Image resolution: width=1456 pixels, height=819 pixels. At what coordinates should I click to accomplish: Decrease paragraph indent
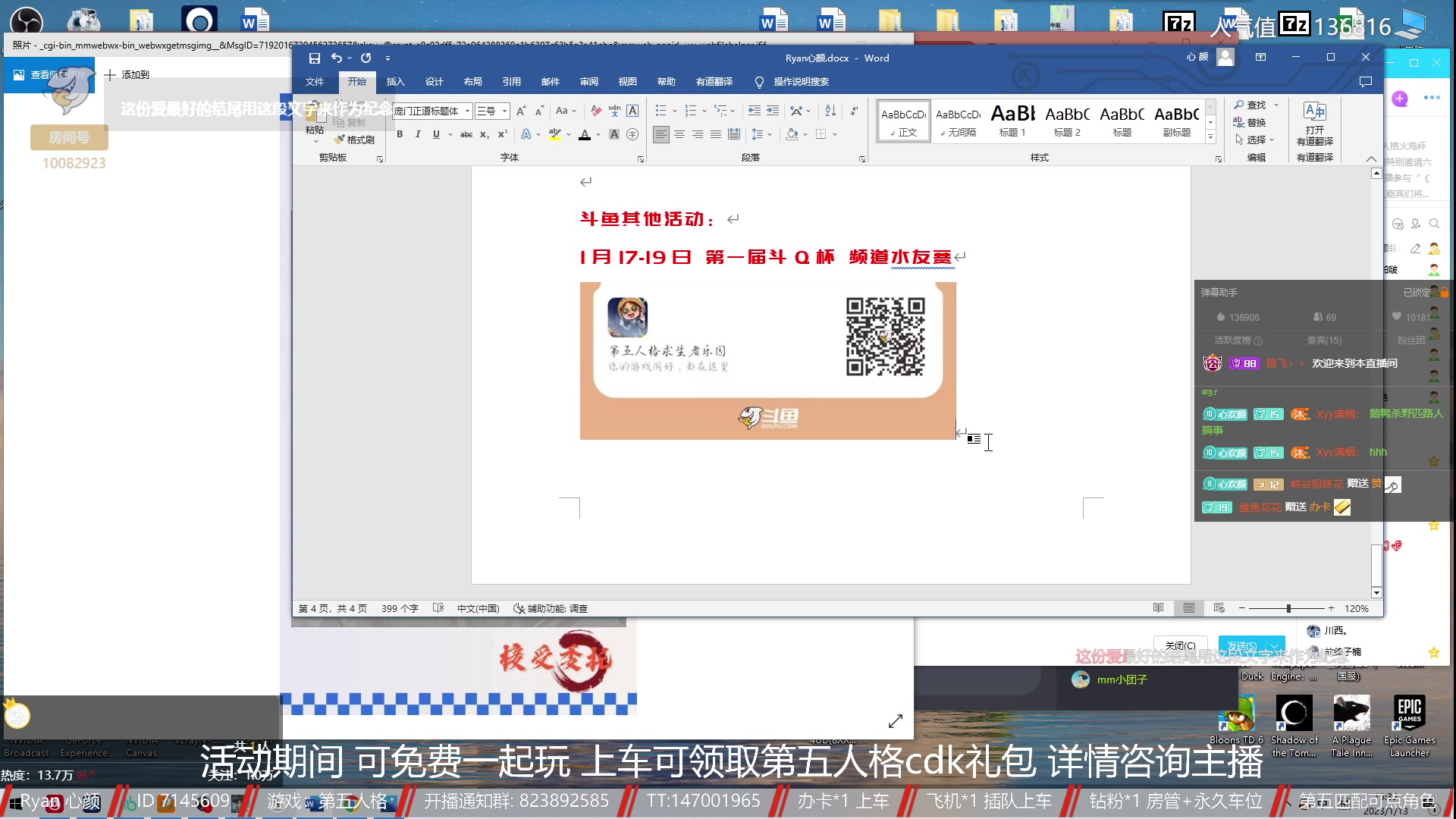(x=755, y=111)
